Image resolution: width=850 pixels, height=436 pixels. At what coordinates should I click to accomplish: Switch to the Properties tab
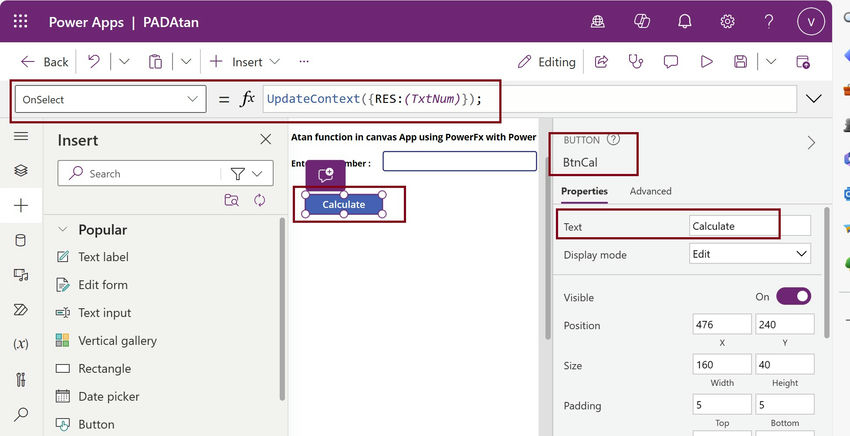click(584, 191)
